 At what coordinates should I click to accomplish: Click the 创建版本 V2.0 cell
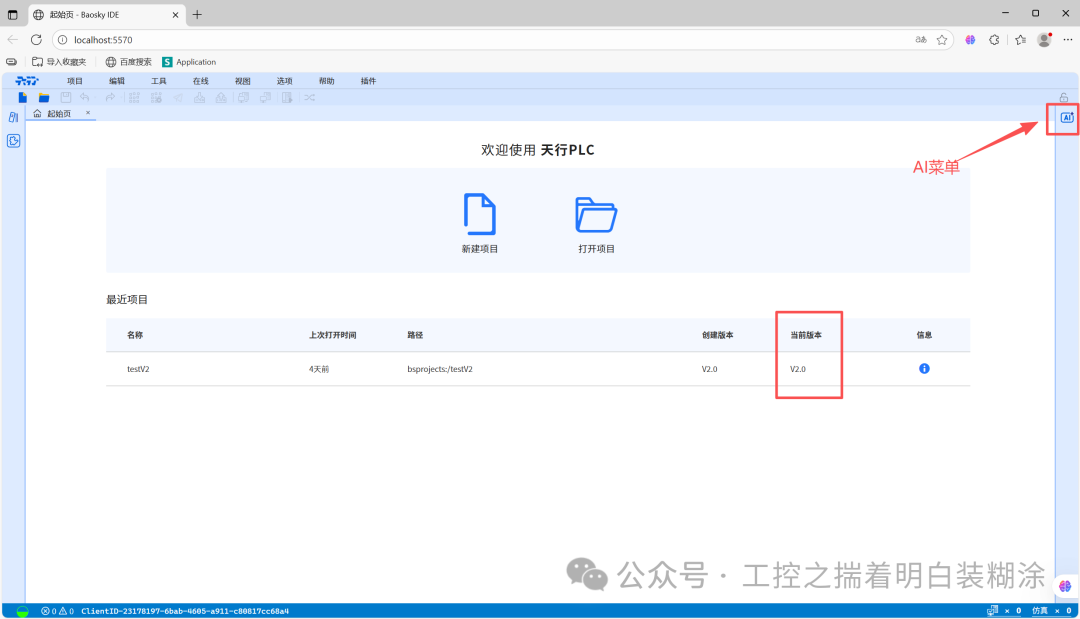tap(709, 369)
